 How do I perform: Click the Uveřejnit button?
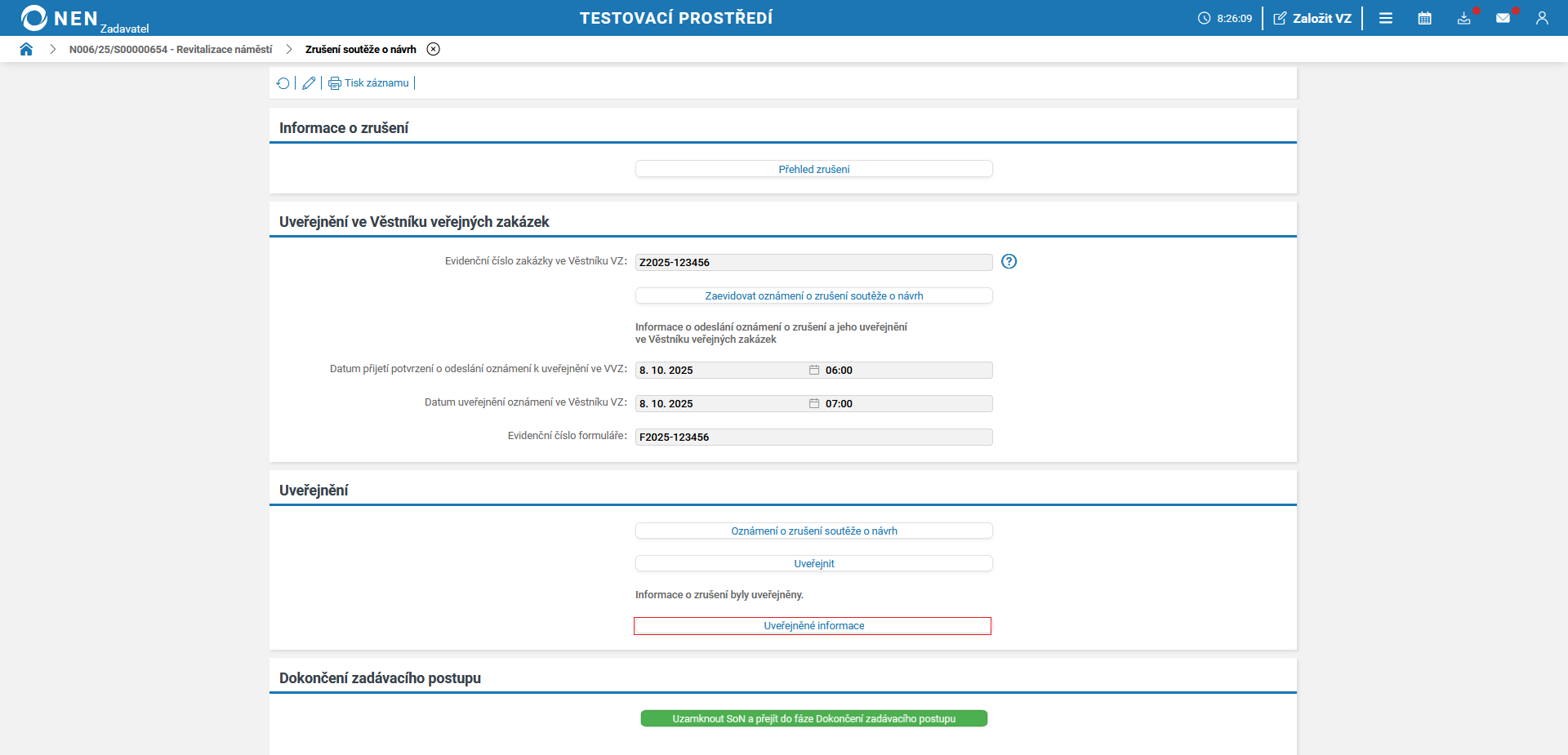click(813, 563)
